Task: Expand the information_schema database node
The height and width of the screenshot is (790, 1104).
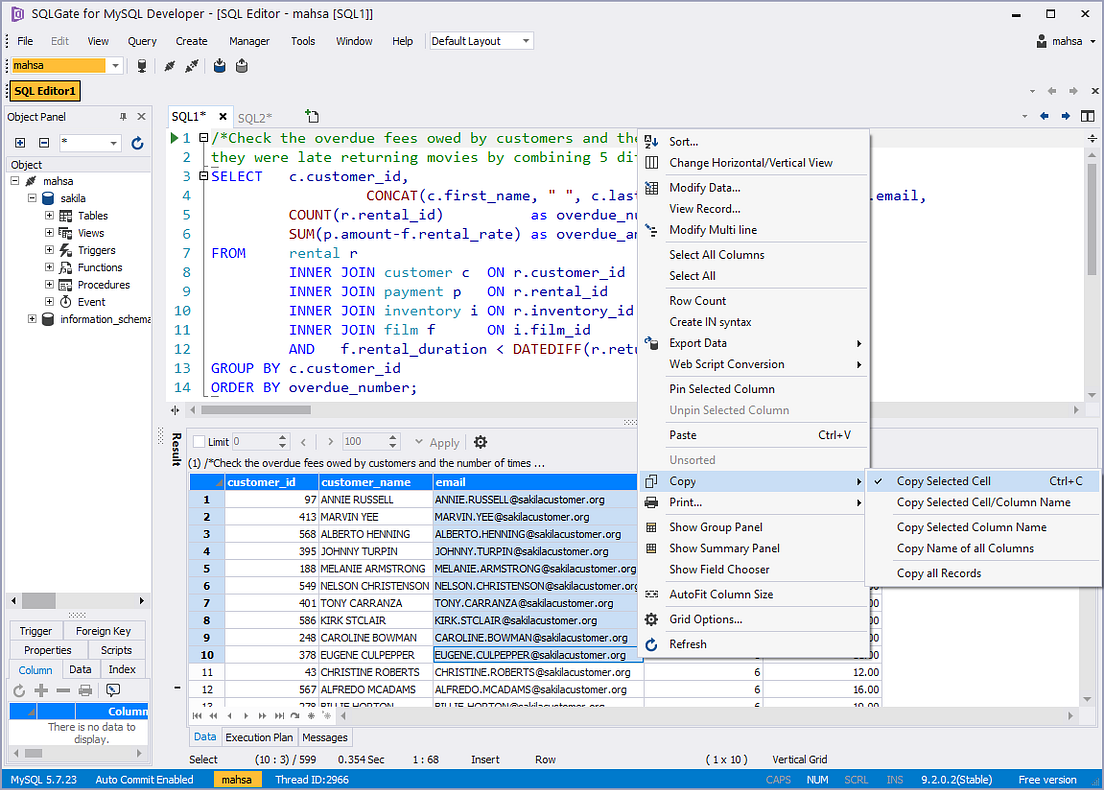Action: point(30,318)
